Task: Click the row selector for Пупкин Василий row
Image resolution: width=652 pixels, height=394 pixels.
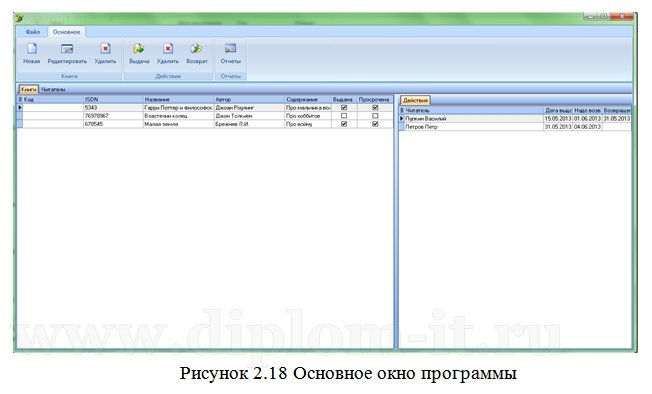Action: (402, 118)
